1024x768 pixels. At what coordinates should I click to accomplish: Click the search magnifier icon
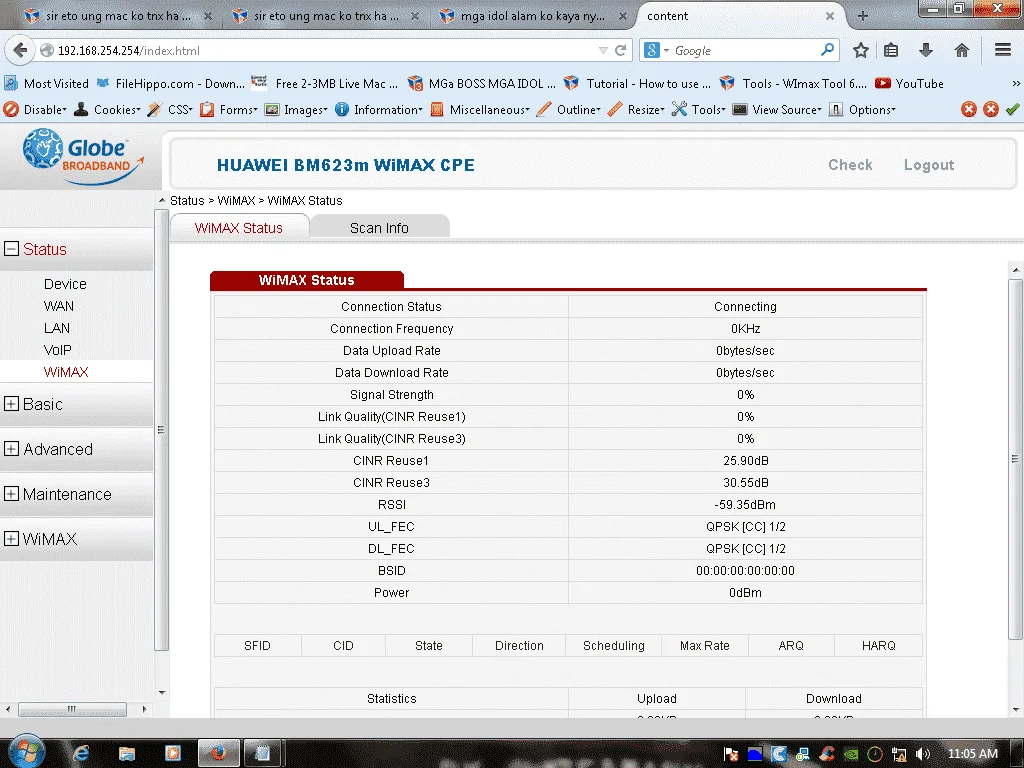(827, 50)
